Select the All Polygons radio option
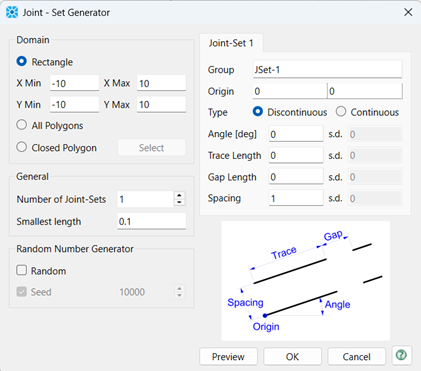 point(22,125)
